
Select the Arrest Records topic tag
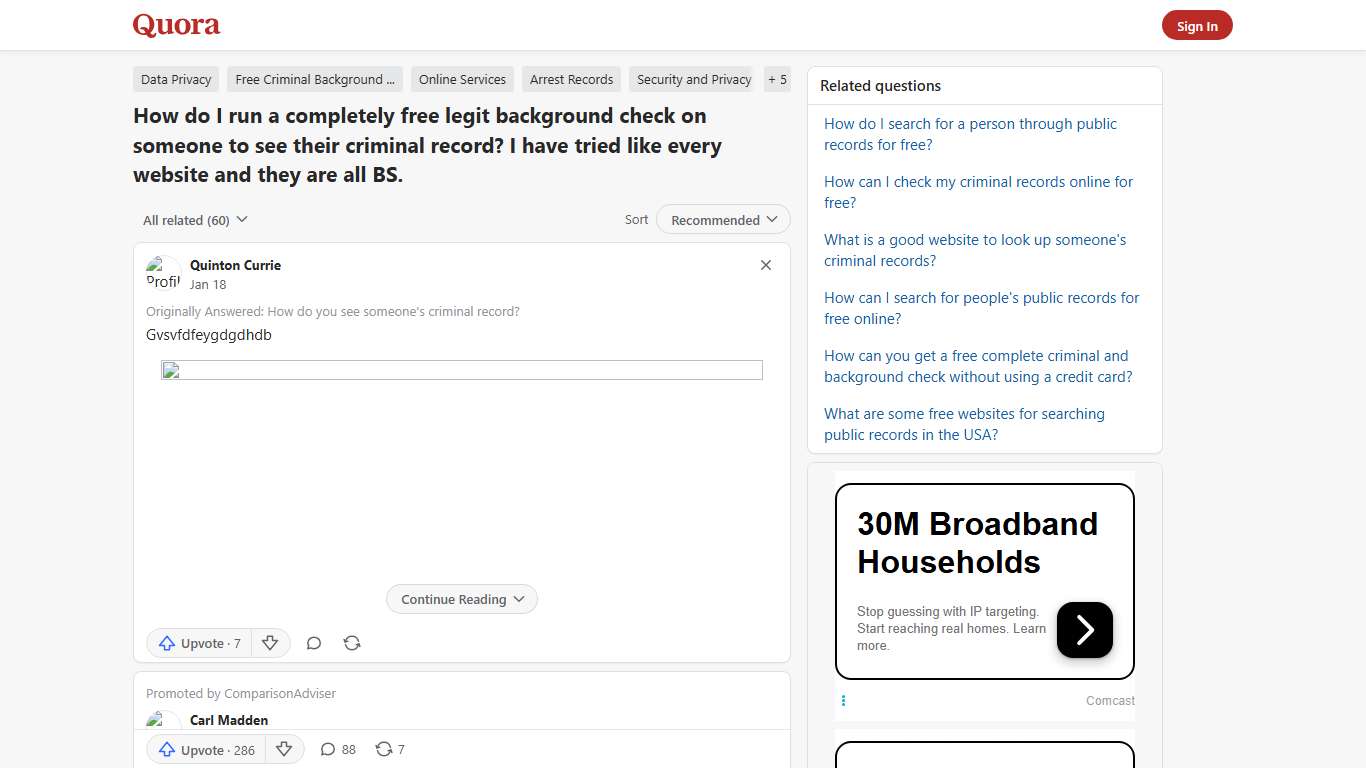(x=571, y=80)
